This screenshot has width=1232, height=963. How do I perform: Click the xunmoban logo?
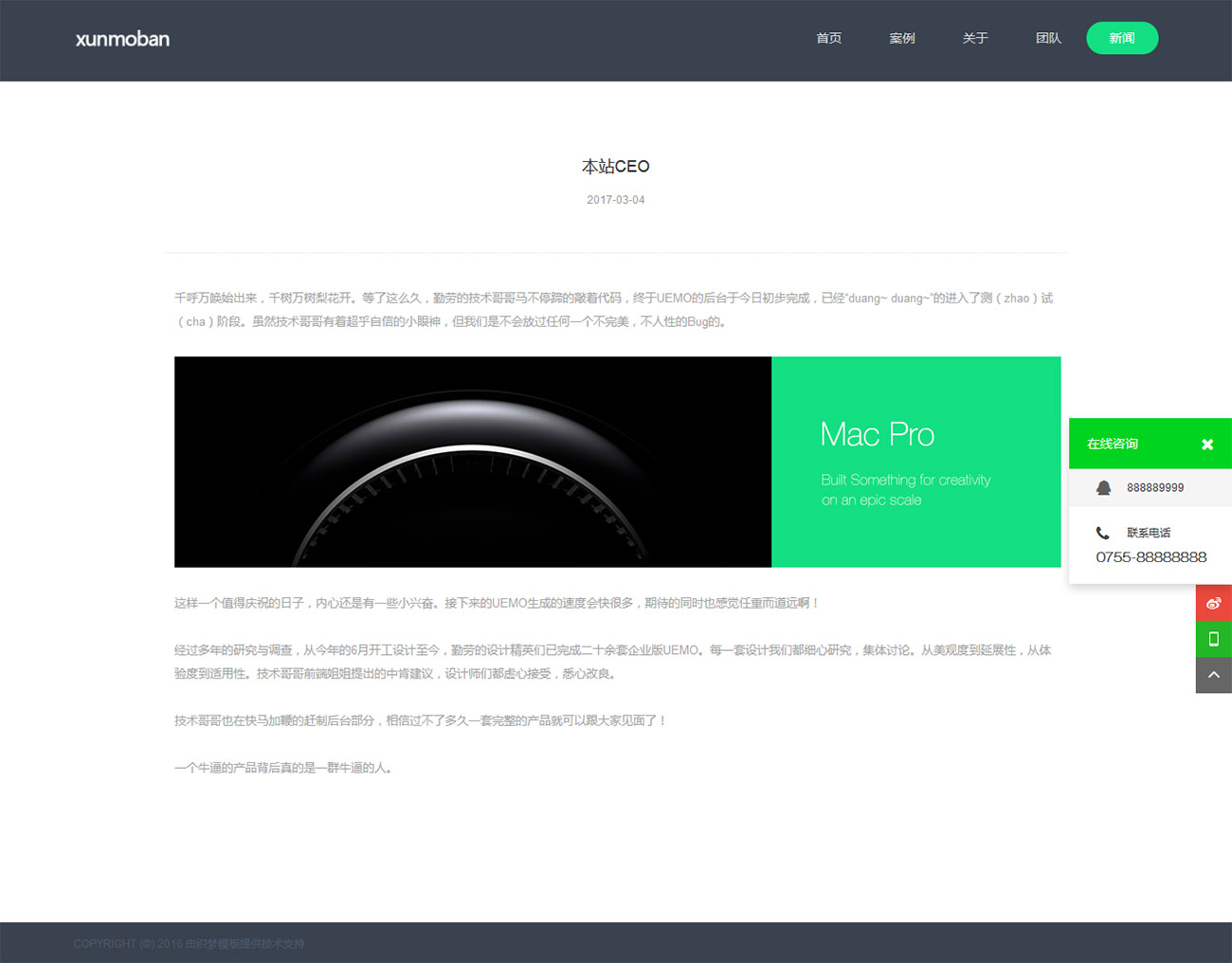tap(122, 39)
